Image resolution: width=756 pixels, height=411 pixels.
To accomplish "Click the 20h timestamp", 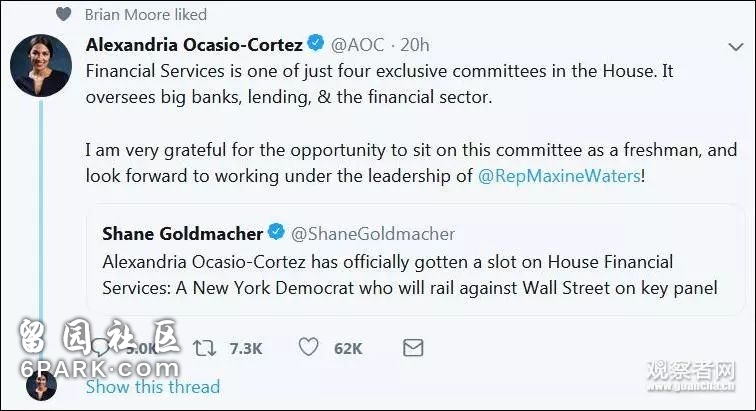I will pyautogui.click(x=415, y=45).
